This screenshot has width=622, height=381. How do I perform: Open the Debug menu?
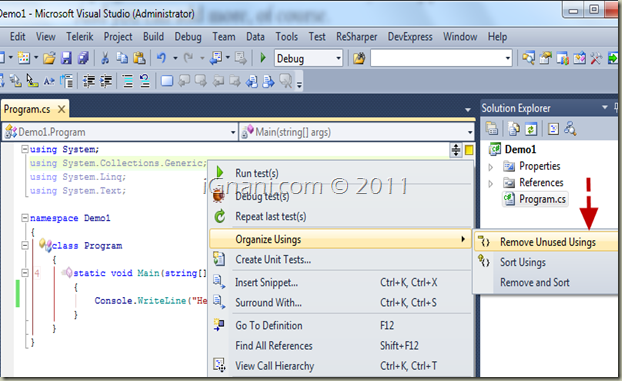pyautogui.click(x=188, y=37)
